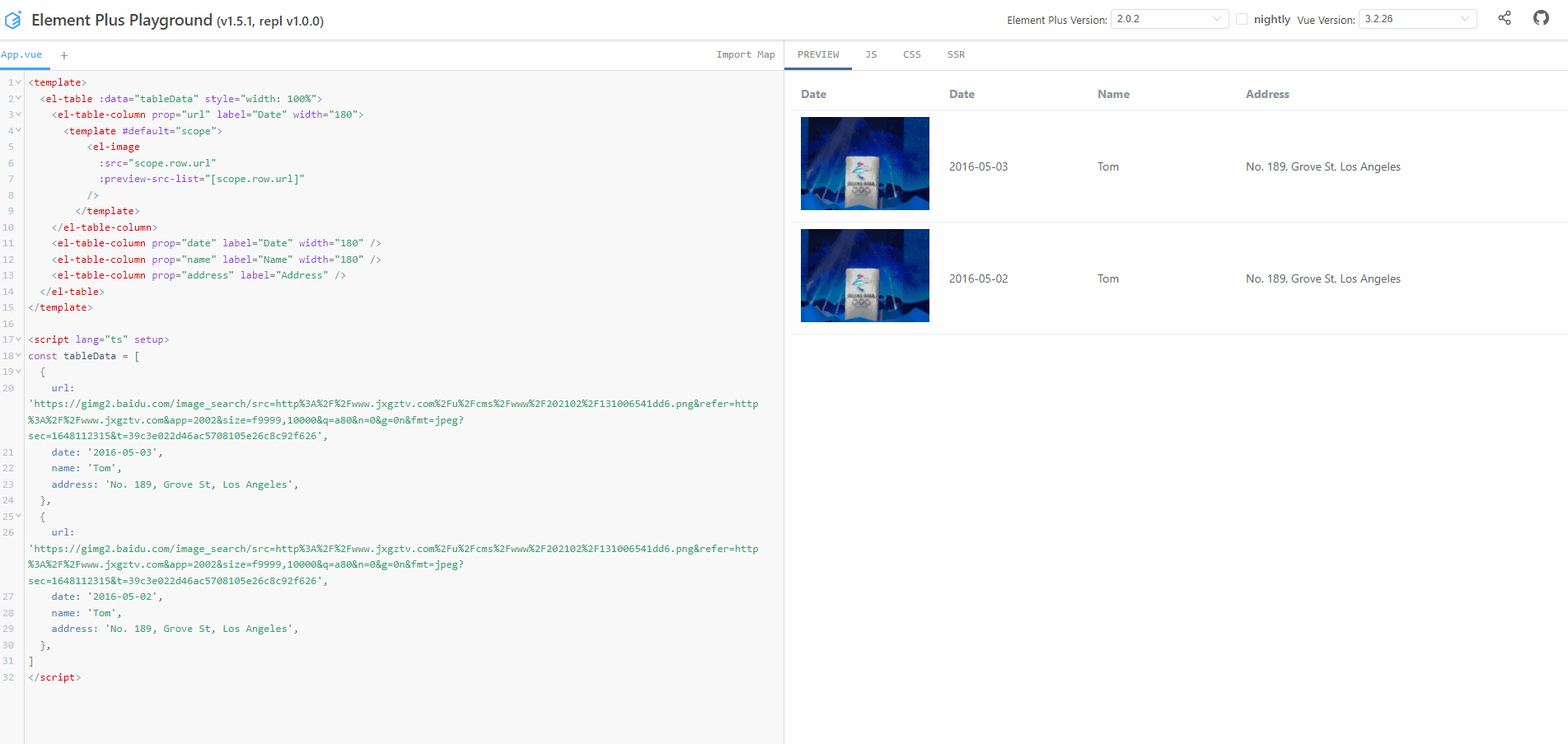Collapse tableData fold at line 18

[18, 356]
